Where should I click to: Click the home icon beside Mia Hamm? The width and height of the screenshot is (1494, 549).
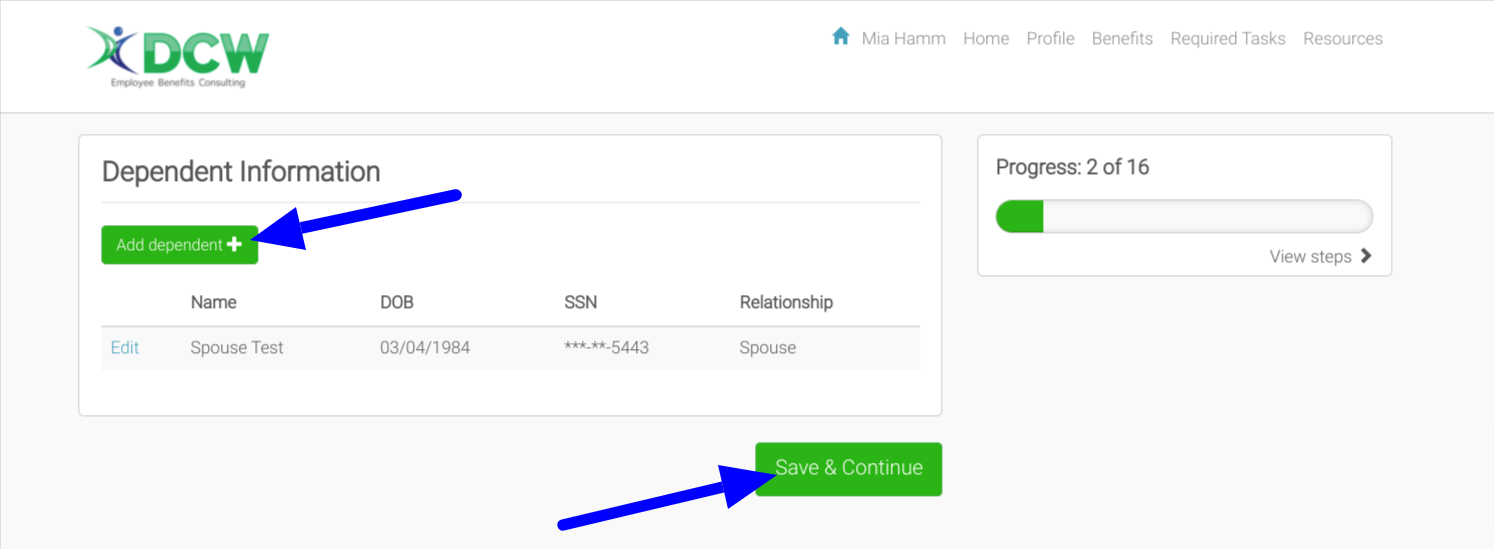click(841, 37)
